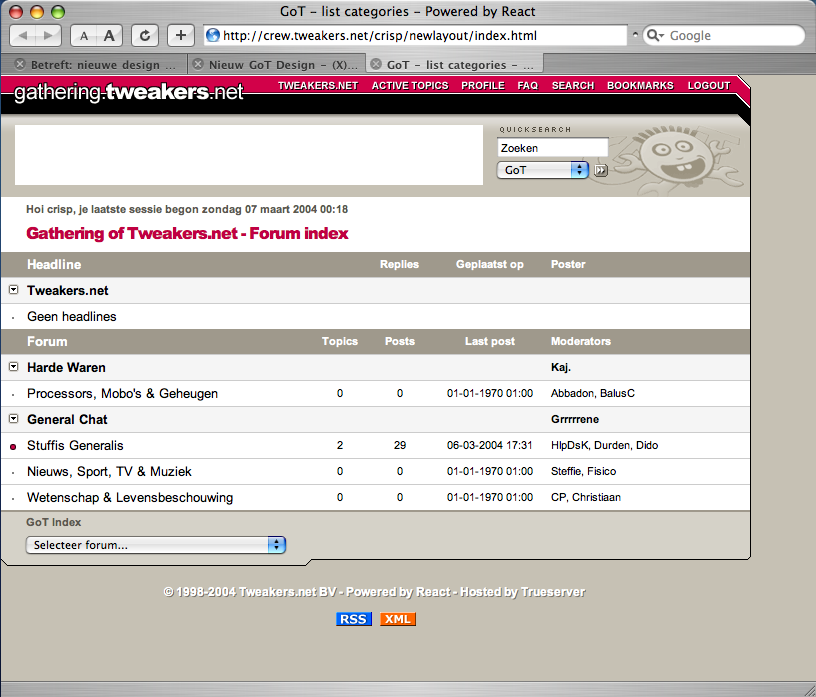Image resolution: width=816 pixels, height=697 pixels.
Task: Open the Google search magnifier menu
Action: [x=655, y=35]
